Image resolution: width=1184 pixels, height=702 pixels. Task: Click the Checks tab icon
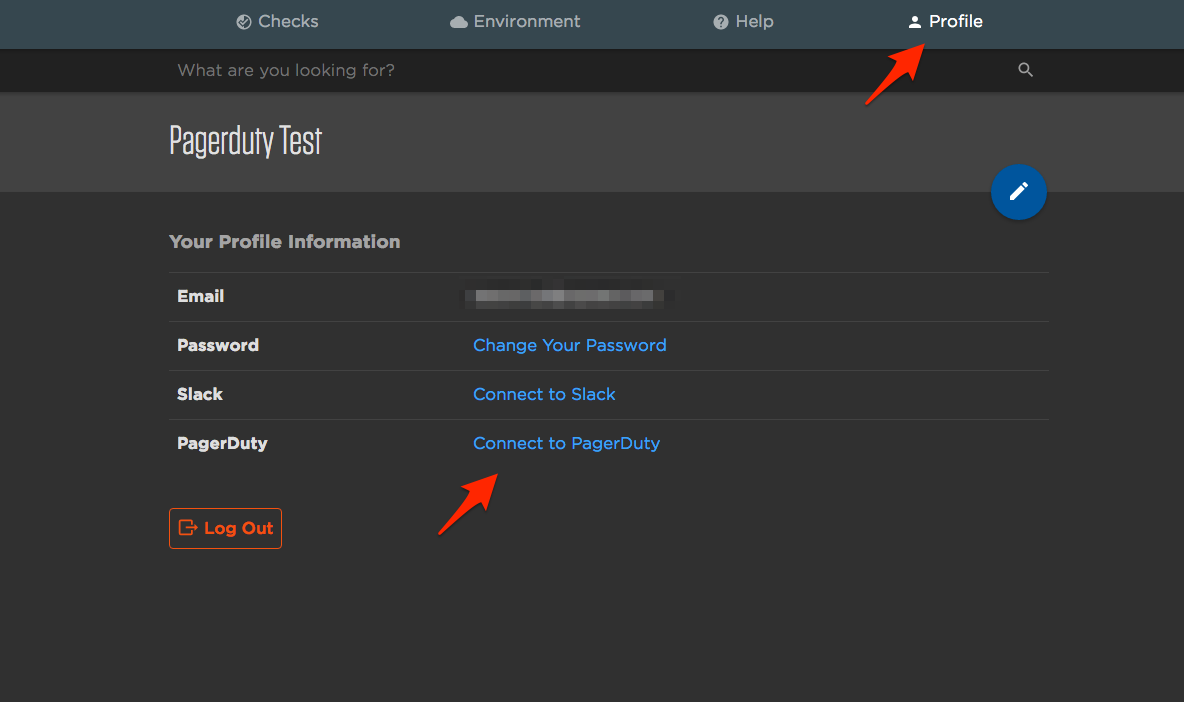coord(244,22)
